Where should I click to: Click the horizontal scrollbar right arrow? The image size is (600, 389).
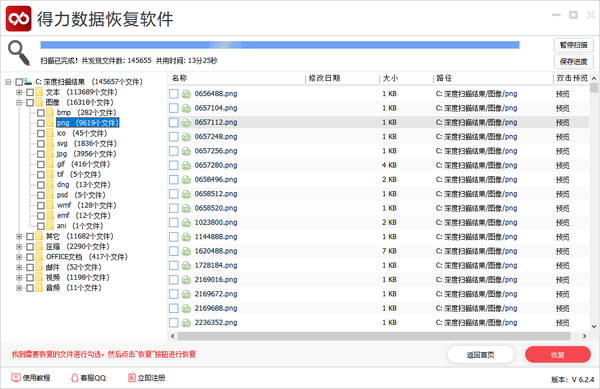584,336
